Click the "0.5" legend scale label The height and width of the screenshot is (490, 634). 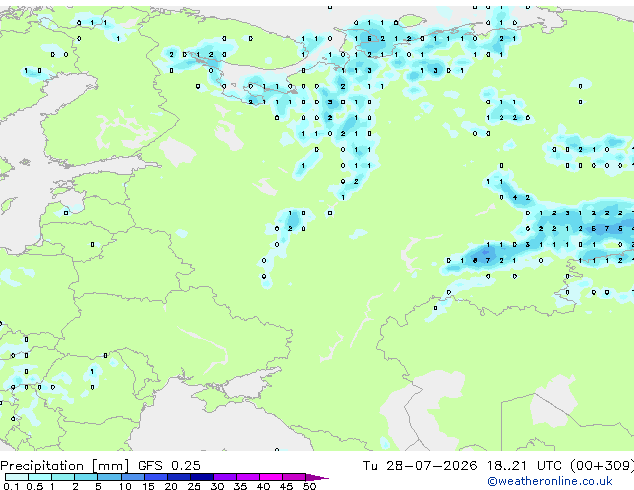tap(35, 486)
